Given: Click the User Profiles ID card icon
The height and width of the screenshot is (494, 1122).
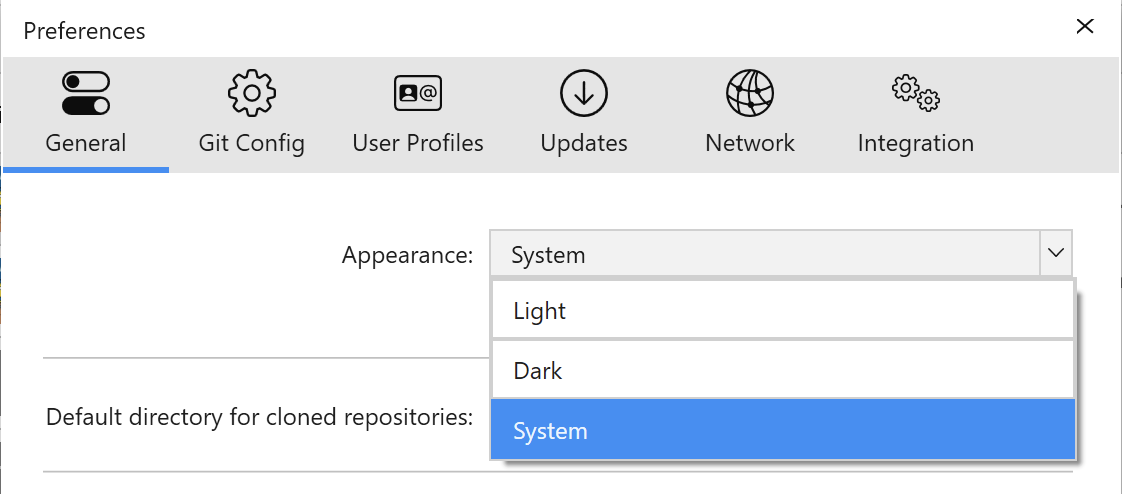Looking at the screenshot, I should (x=418, y=94).
